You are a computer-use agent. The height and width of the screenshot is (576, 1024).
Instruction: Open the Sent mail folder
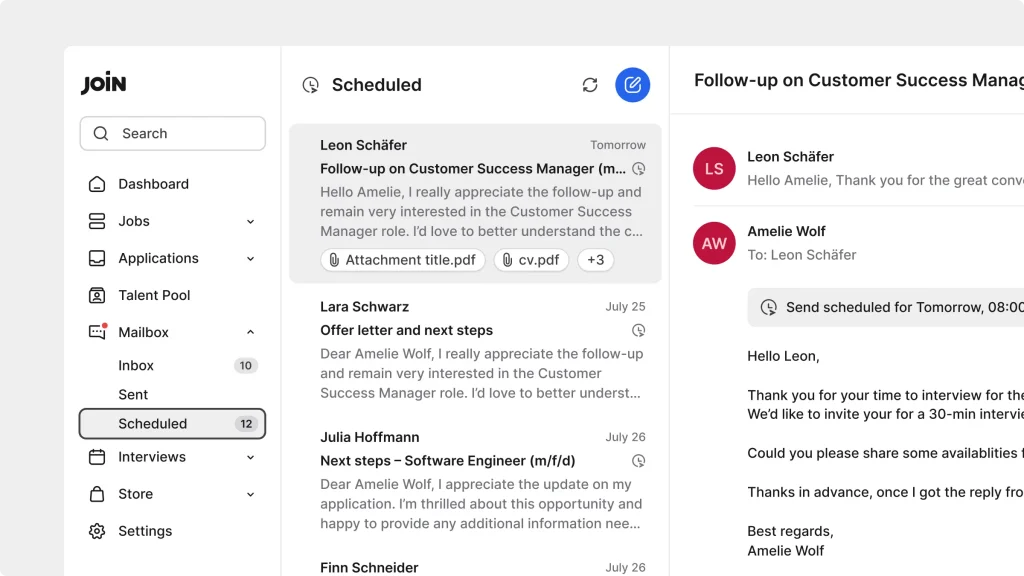click(133, 394)
